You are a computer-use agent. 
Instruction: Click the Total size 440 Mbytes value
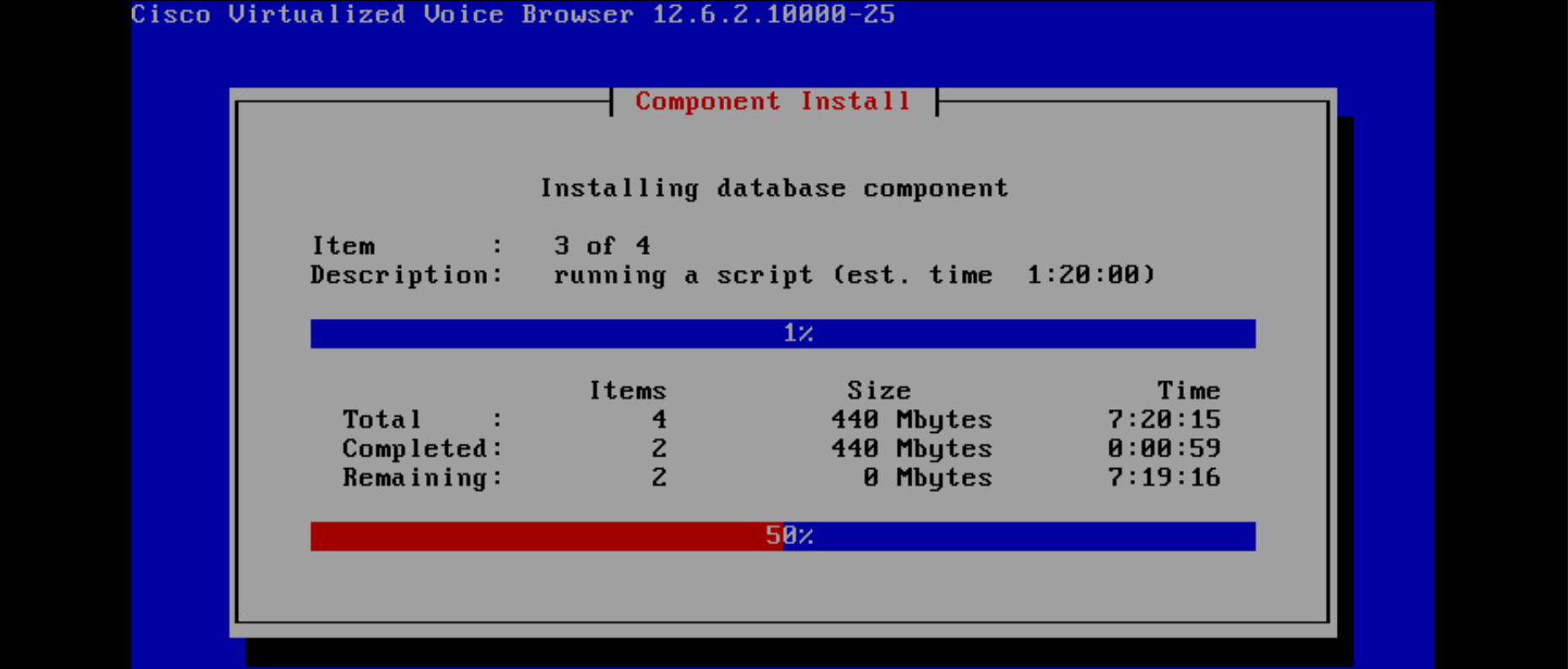(x=911, y=419)
